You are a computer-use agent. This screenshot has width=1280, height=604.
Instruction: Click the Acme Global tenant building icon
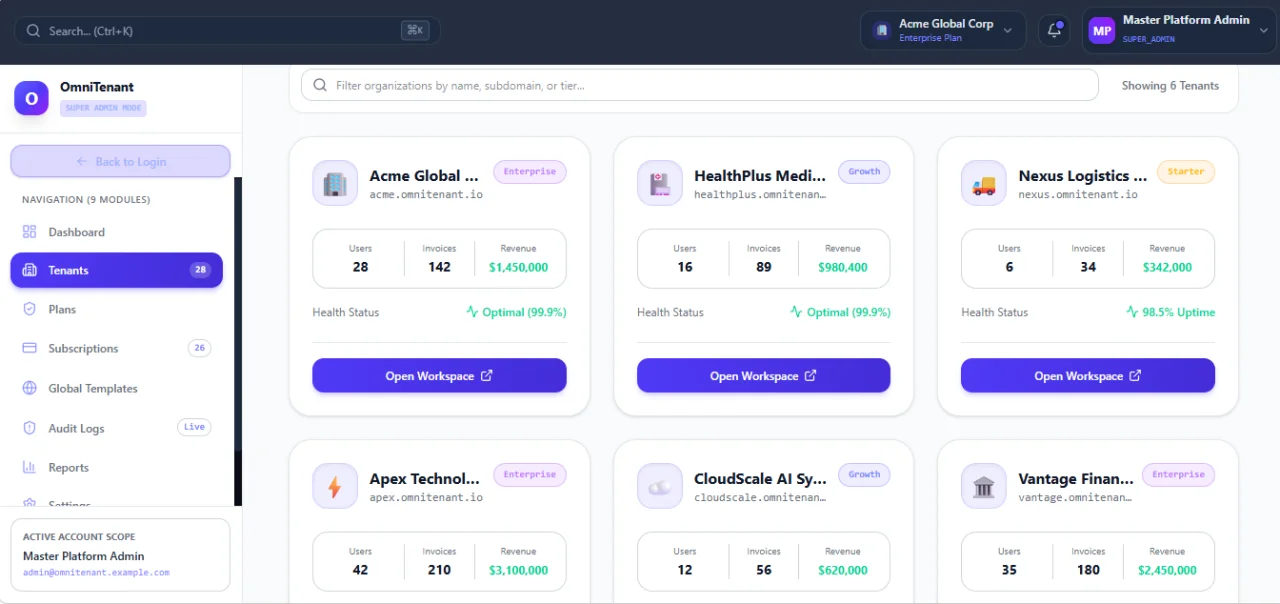(335, 184)
